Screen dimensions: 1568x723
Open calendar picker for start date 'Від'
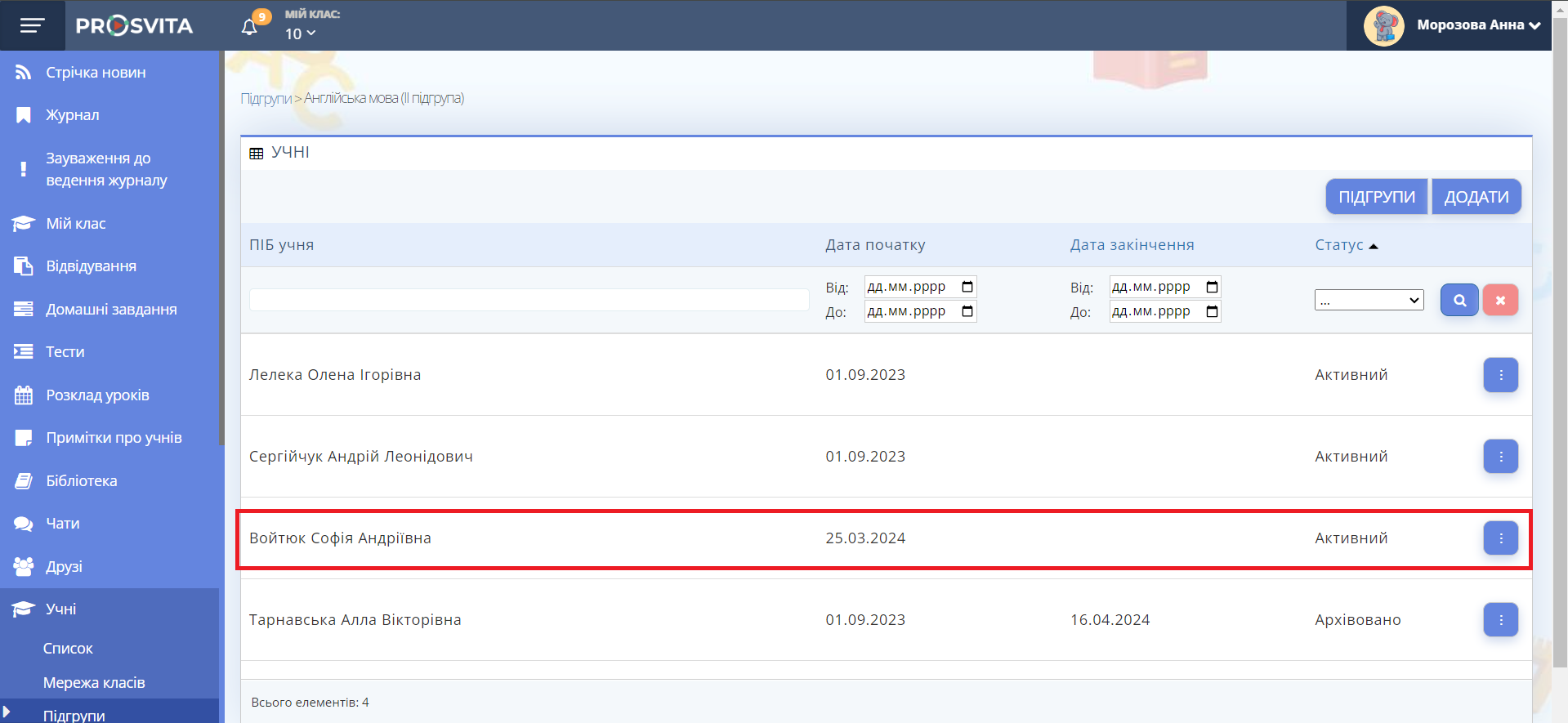[x=967, y=287]
